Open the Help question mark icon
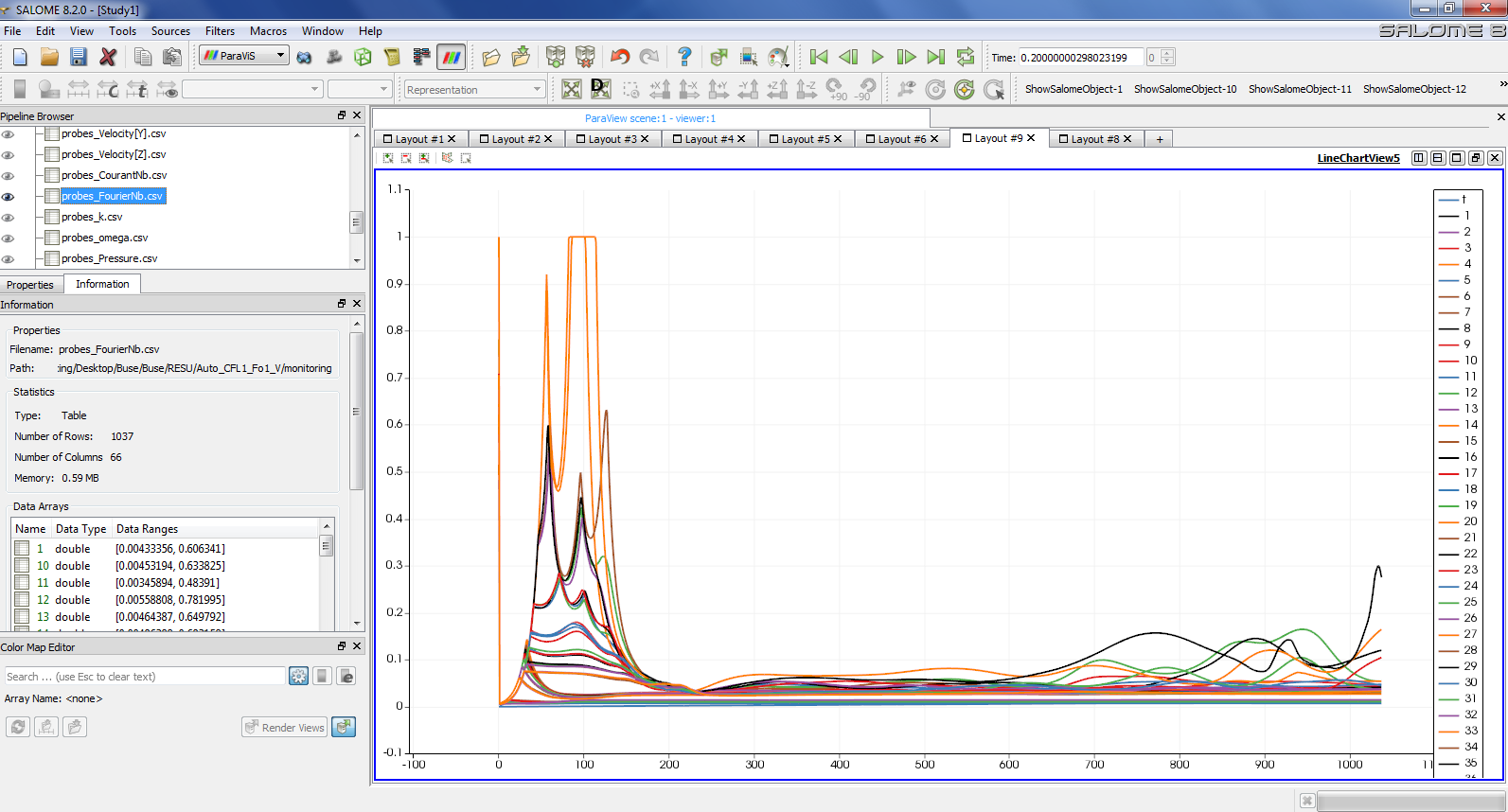This screenshot has height=812, width=1508. coord(684,57)
